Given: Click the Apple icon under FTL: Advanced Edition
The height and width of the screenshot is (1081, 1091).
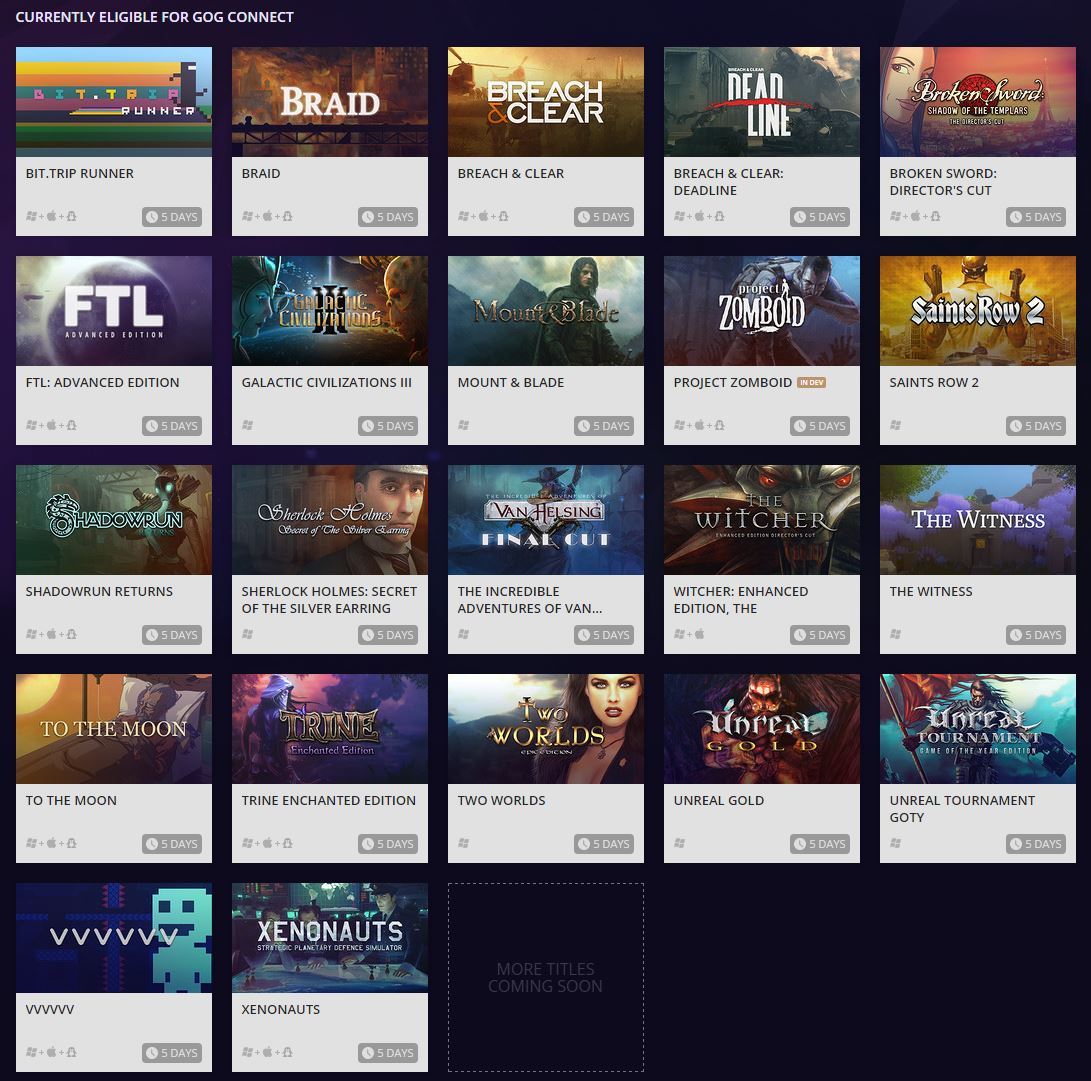Looking at the screenshot, I should point(51,425).
